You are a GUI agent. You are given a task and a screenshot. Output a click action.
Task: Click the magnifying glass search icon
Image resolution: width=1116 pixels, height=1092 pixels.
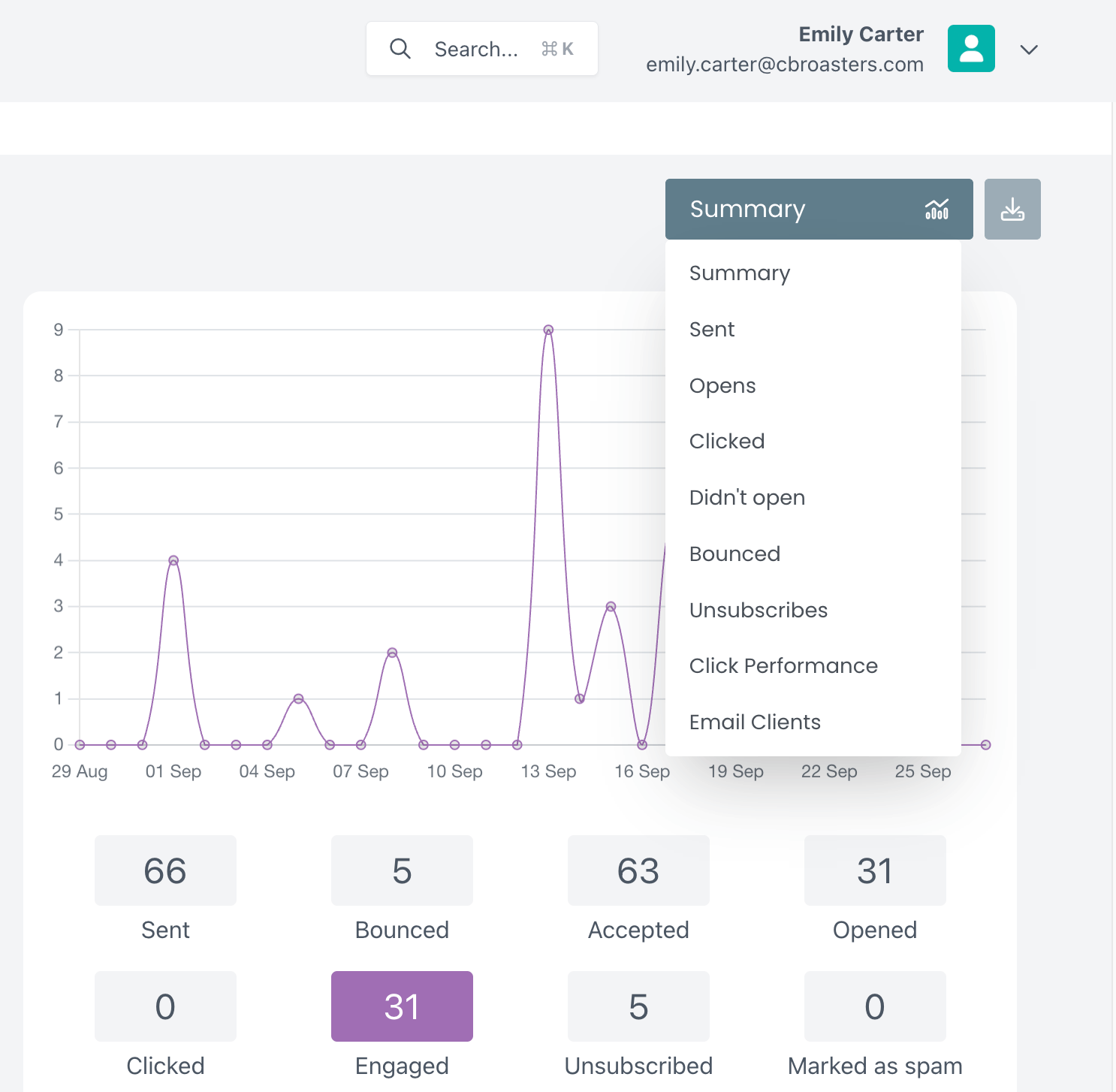pyautogui.click(x=400, y=49)
